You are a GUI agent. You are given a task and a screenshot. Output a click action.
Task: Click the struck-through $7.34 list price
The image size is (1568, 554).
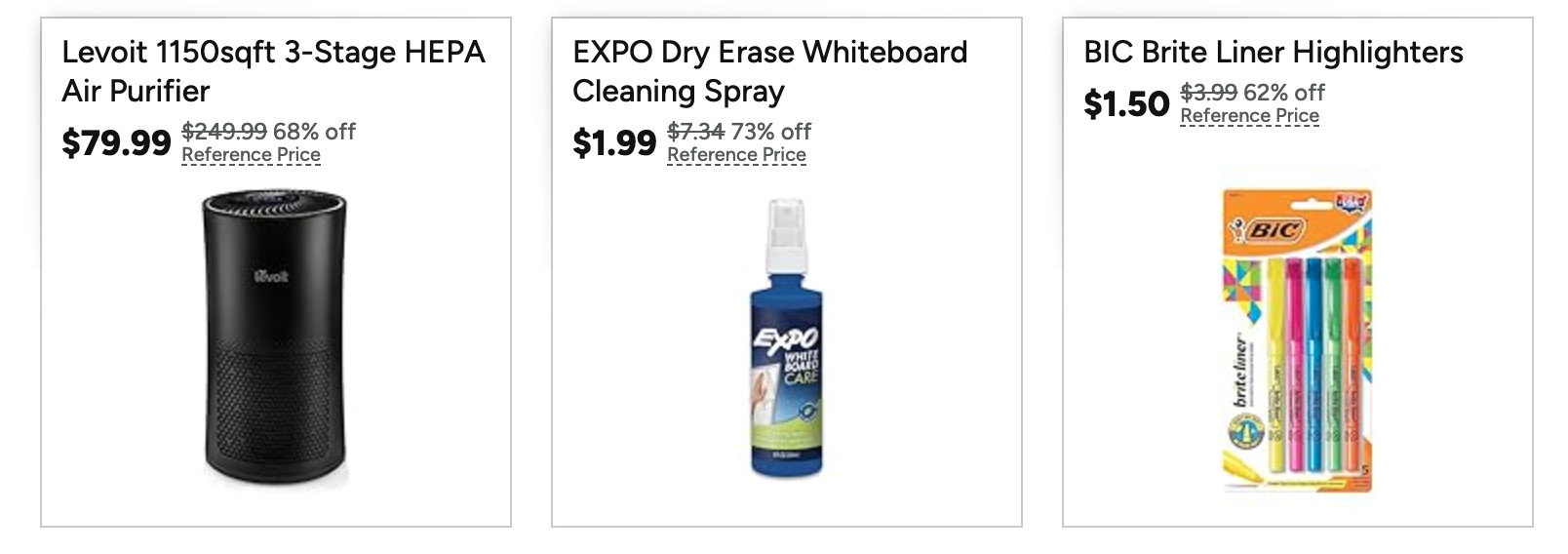(x=696, y=131)
